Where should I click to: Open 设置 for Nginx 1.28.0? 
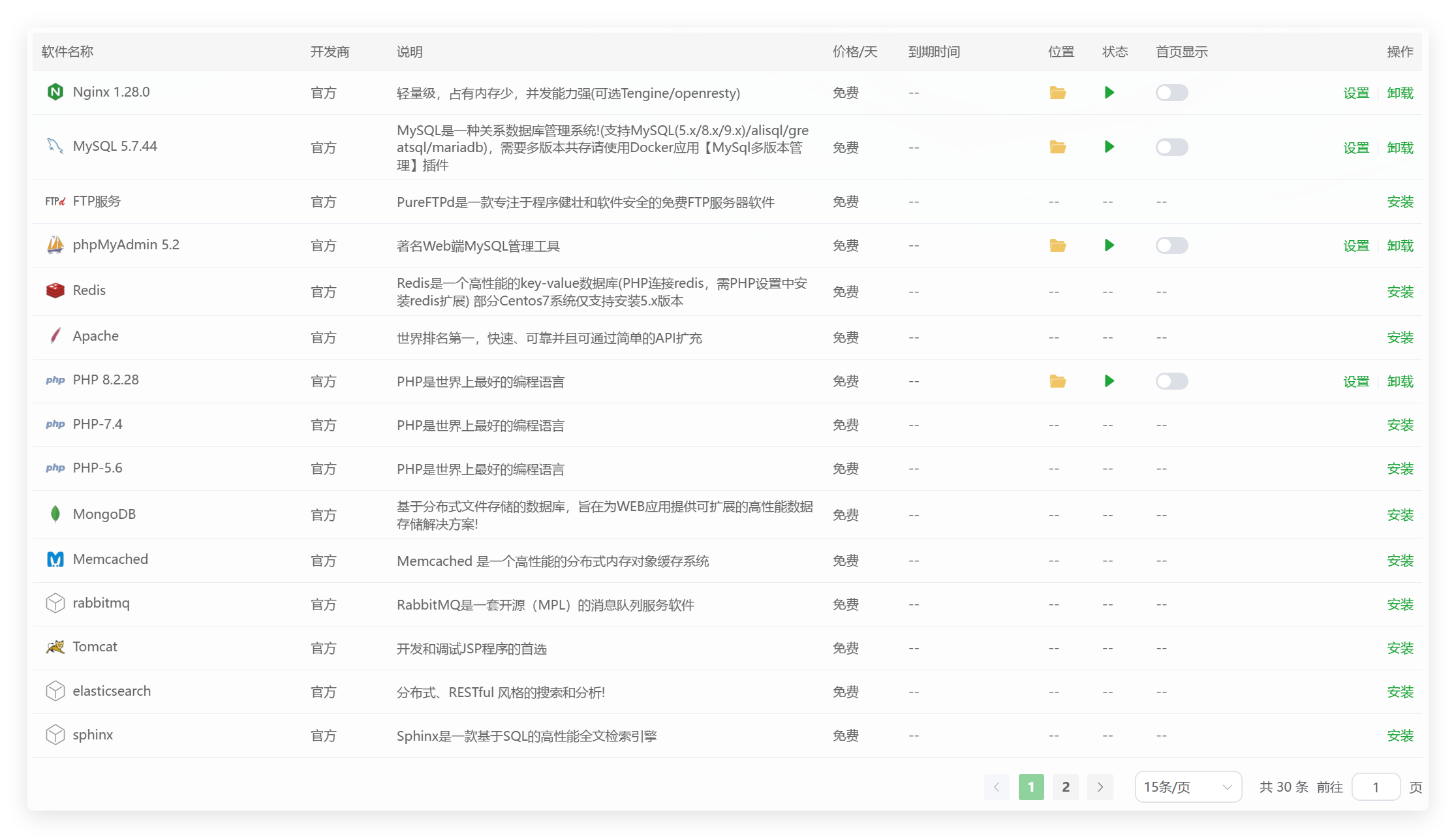[x=1356, y=93]
